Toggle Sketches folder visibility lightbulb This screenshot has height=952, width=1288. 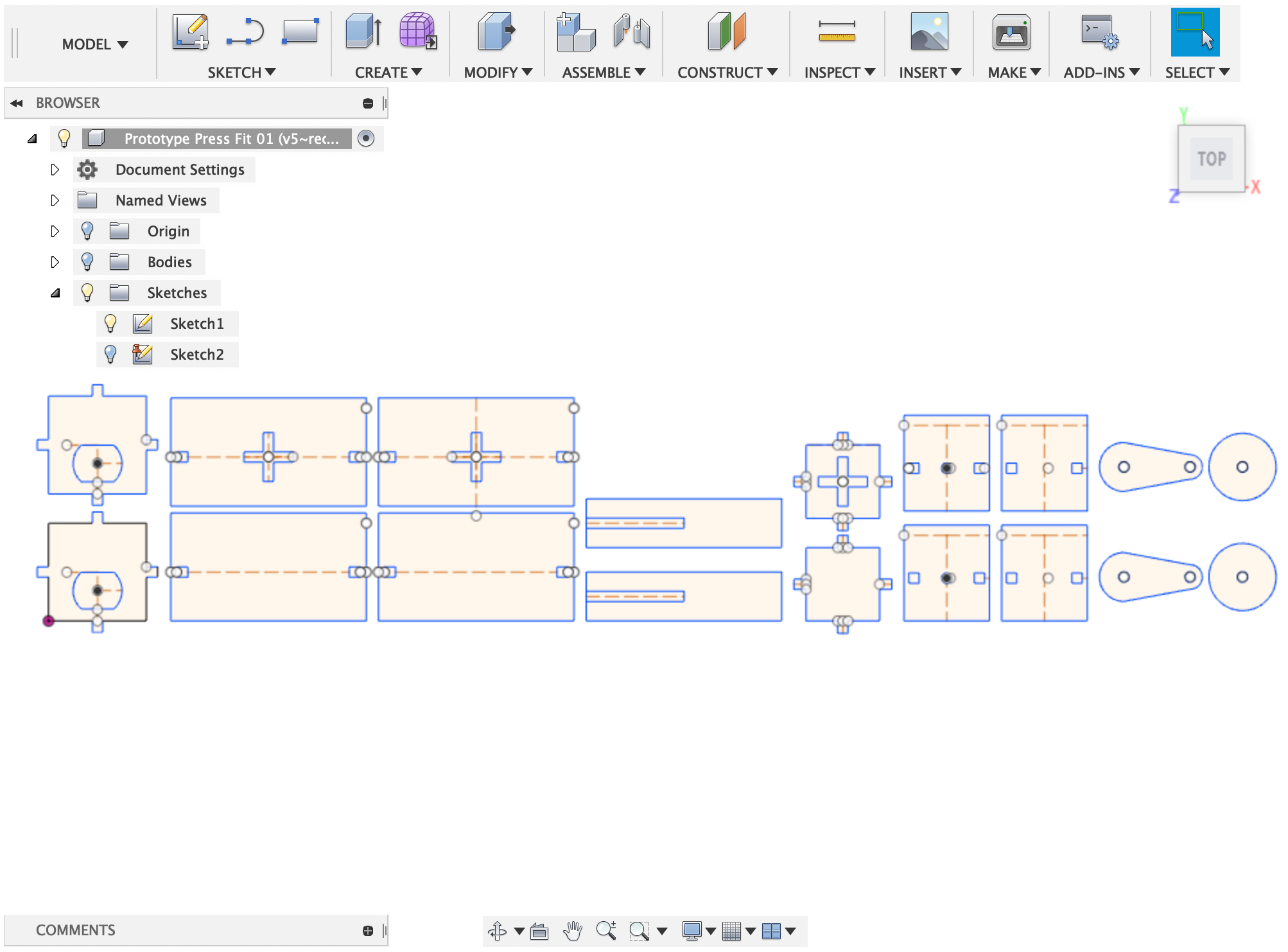pos(87,293)
